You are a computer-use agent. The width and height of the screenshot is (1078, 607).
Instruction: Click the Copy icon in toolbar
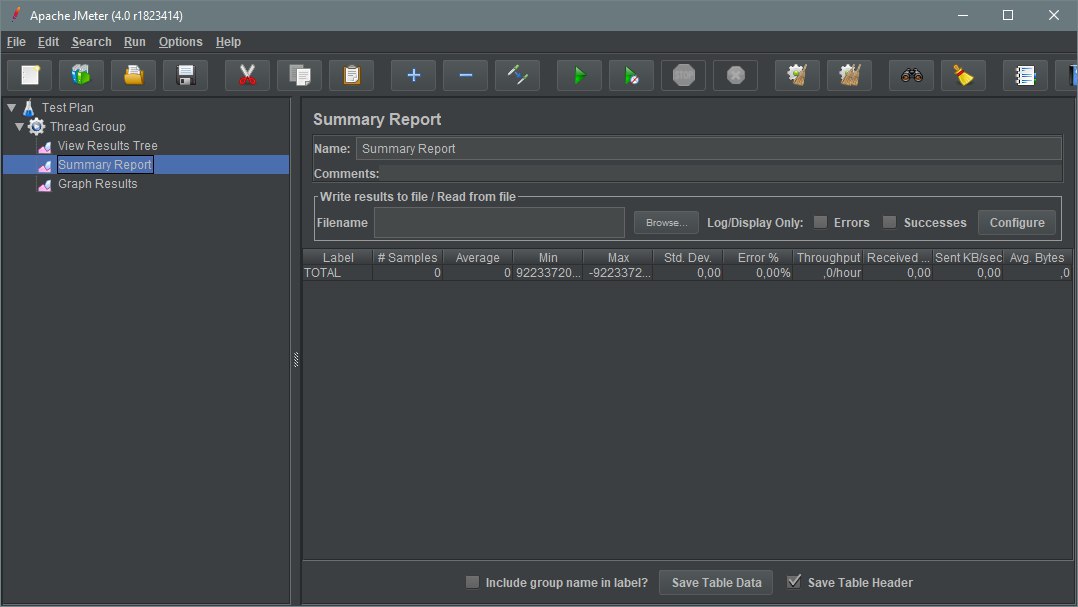300,75
